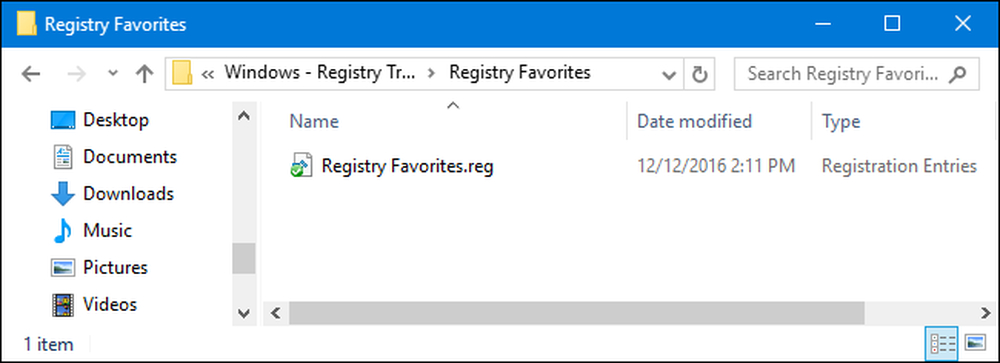Sort files by Name column
Viewport: 1000px width, 363px height.
[314, 121]
